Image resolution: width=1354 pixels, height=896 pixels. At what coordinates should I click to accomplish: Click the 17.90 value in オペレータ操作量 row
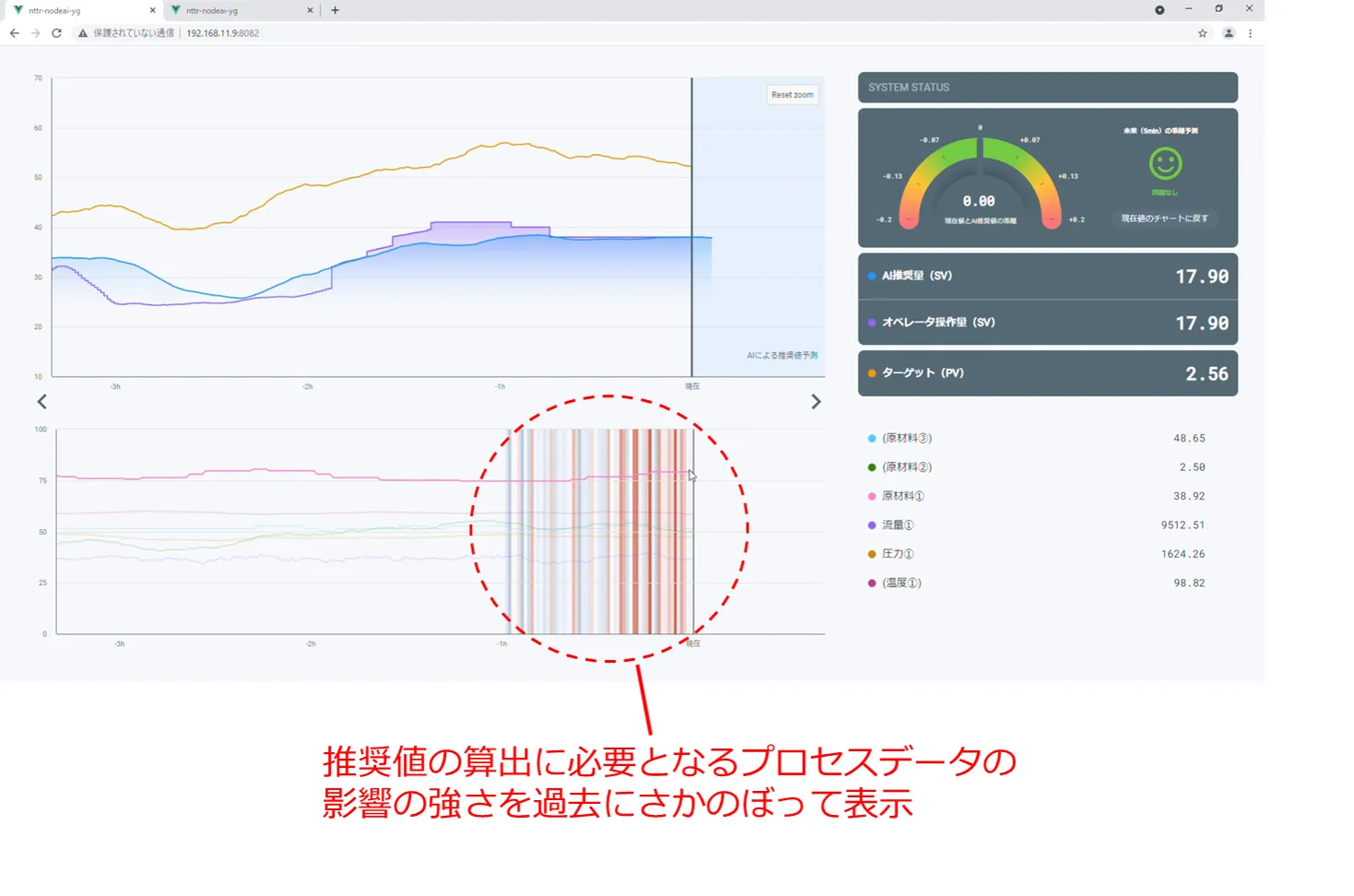(x=1202, y=324)
